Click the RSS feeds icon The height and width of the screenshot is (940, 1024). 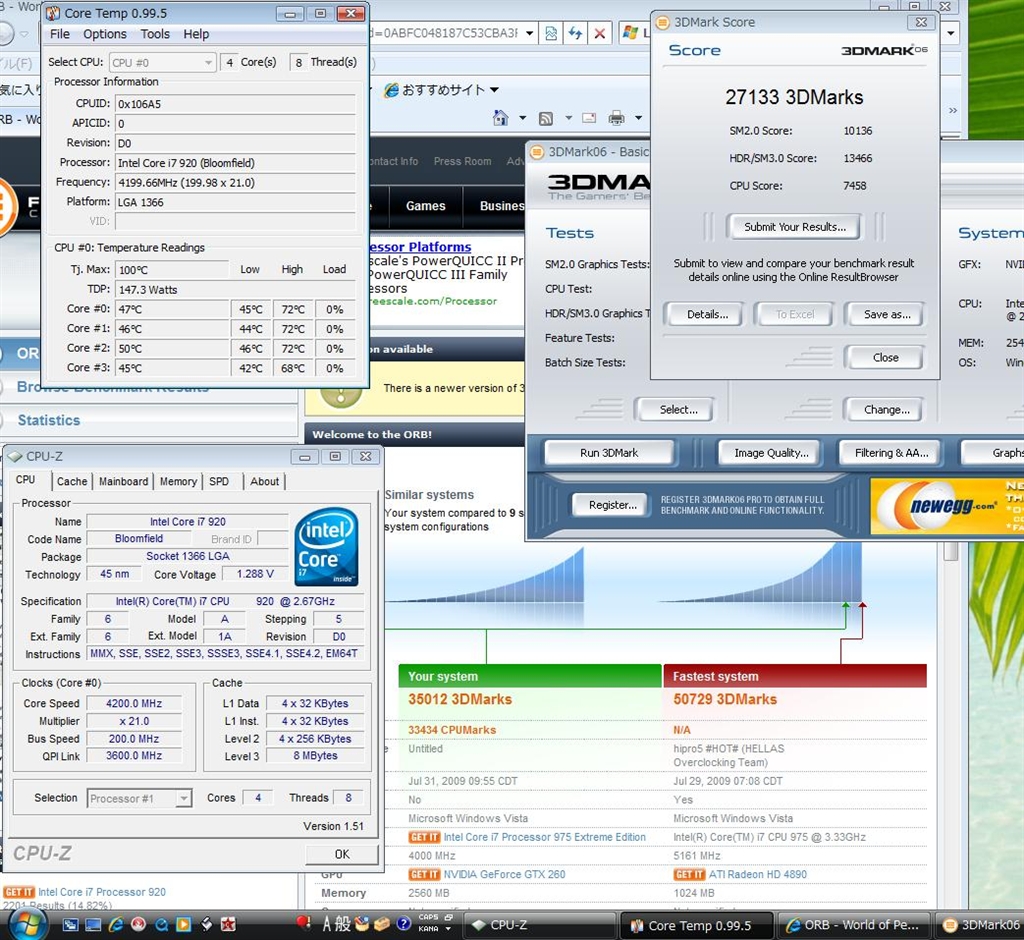coord(546,118)
